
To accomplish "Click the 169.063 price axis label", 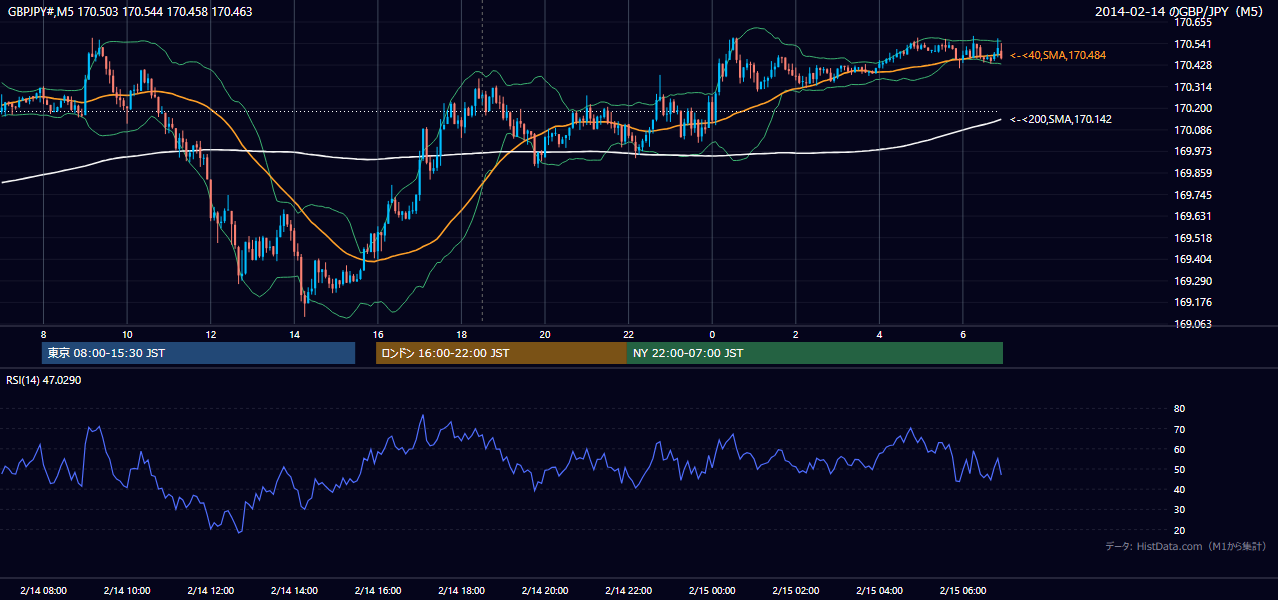I will click(x=1193, y=324).
